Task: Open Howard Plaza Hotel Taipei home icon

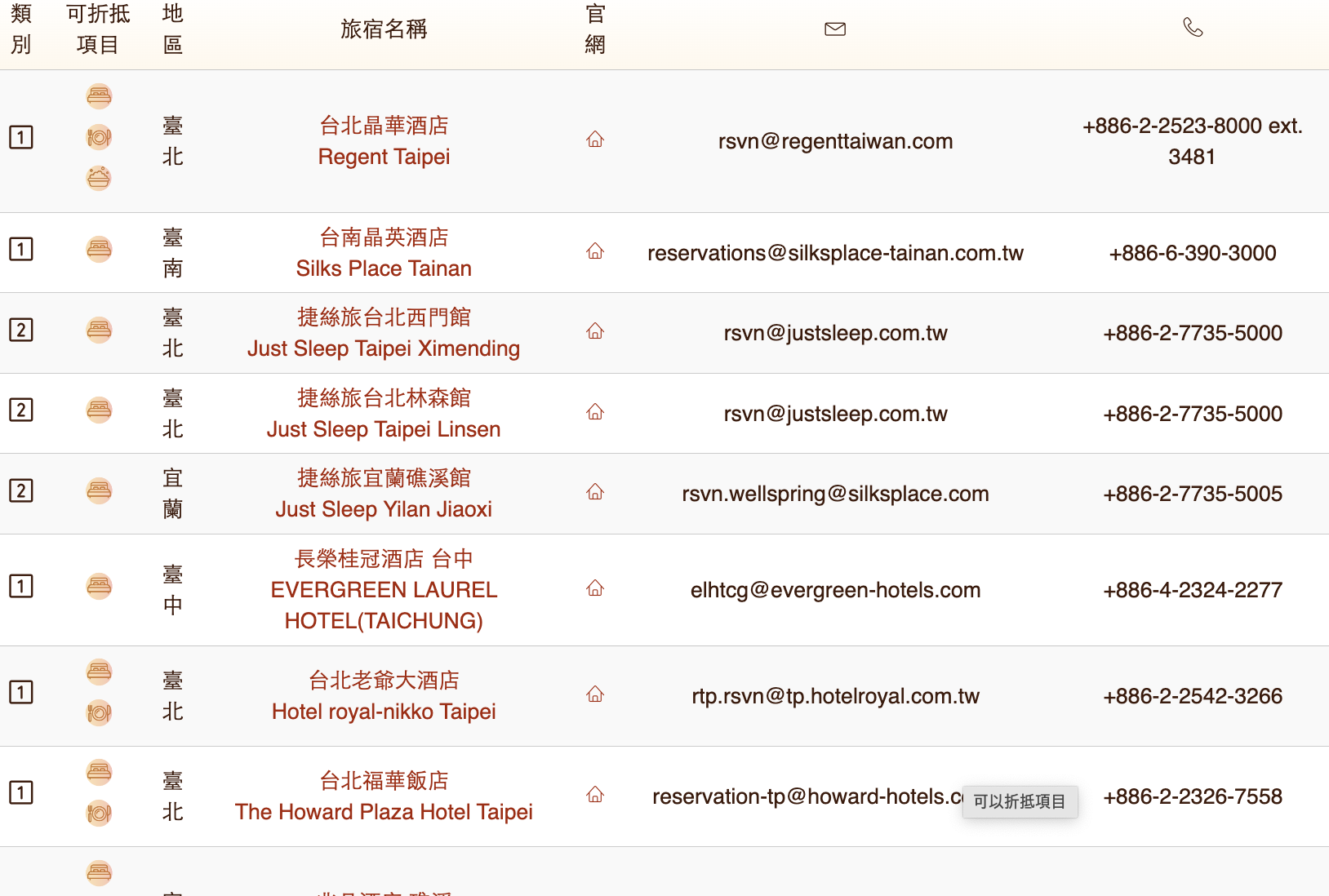Action: click(595, 795)
